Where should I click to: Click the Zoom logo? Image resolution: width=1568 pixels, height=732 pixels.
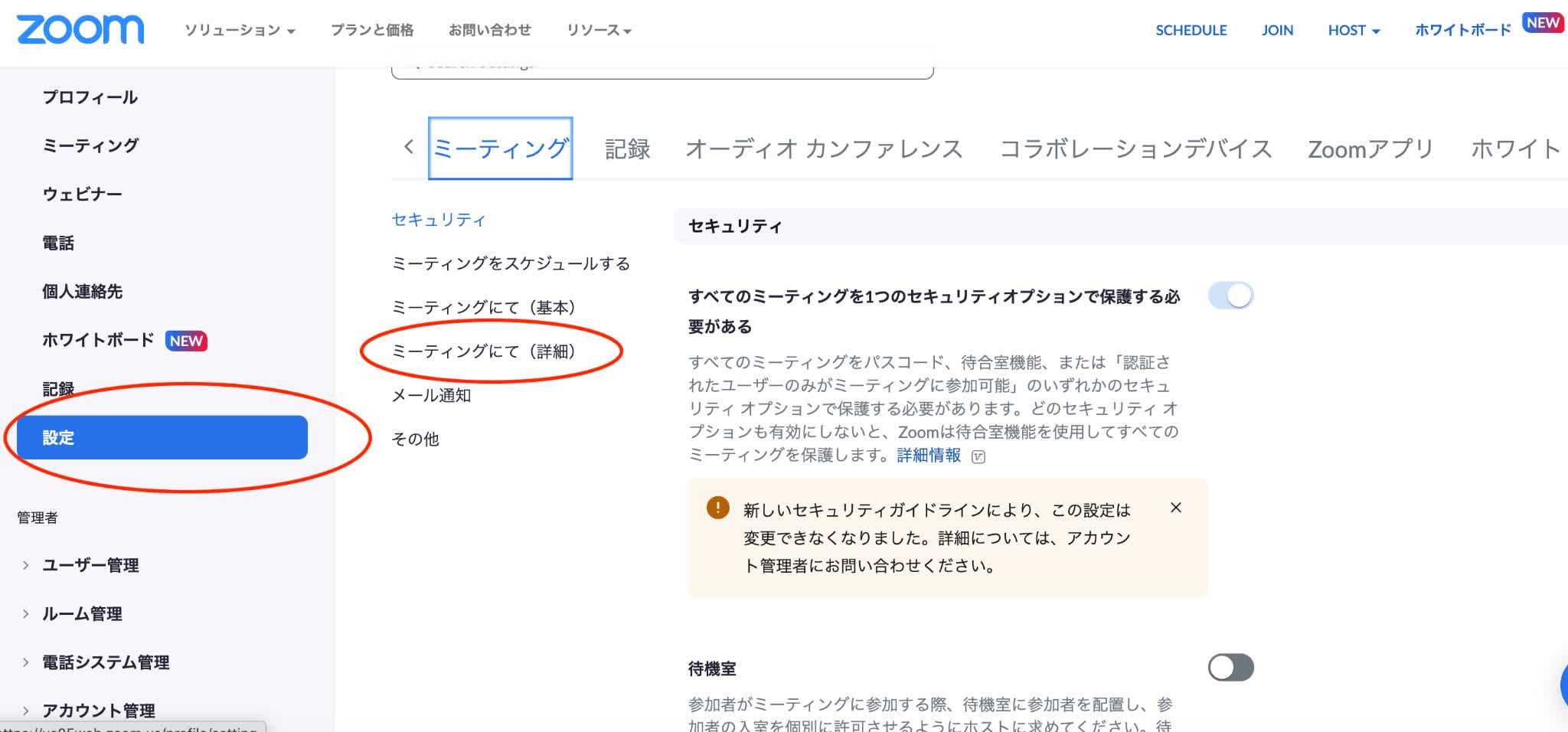pyautogui.click(x=80, y=30)
